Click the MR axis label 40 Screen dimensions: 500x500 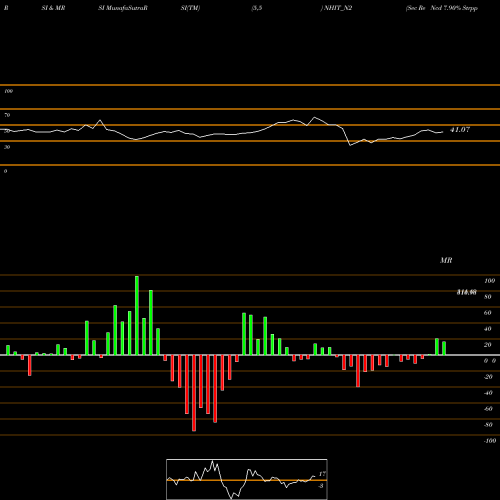488,329
